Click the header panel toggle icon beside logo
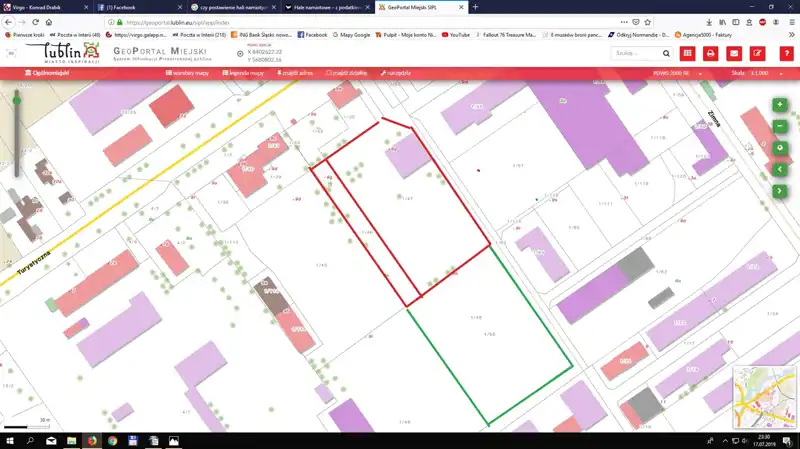The width and height of the screenshot is (800, 449). pos(11,53)
